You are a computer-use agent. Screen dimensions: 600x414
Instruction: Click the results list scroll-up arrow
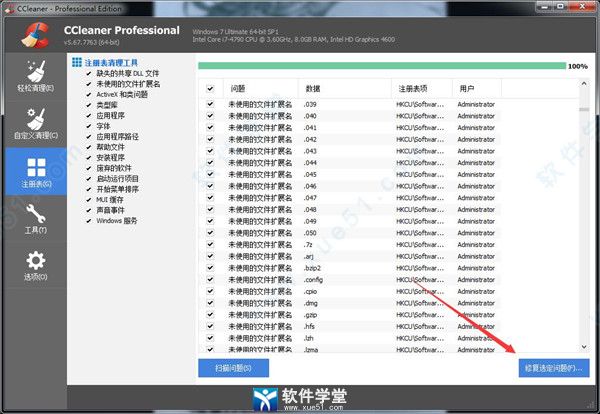pos(584,83)
